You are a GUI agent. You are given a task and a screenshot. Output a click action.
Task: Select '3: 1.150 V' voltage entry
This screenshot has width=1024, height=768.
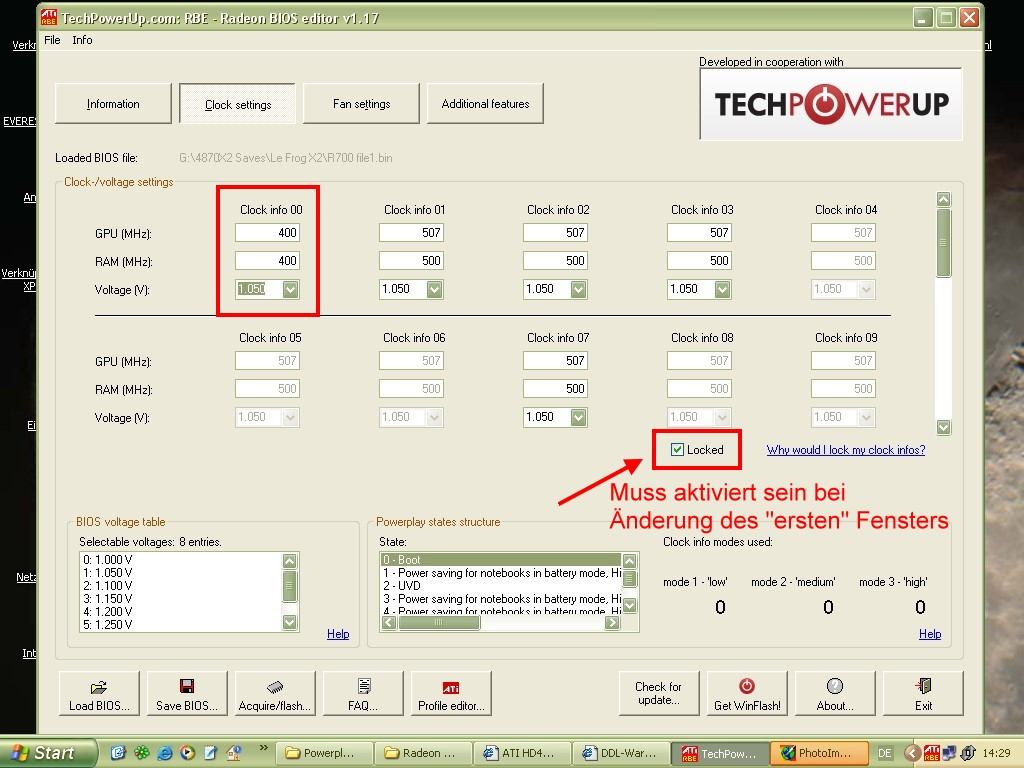click(x=181, y=599)
